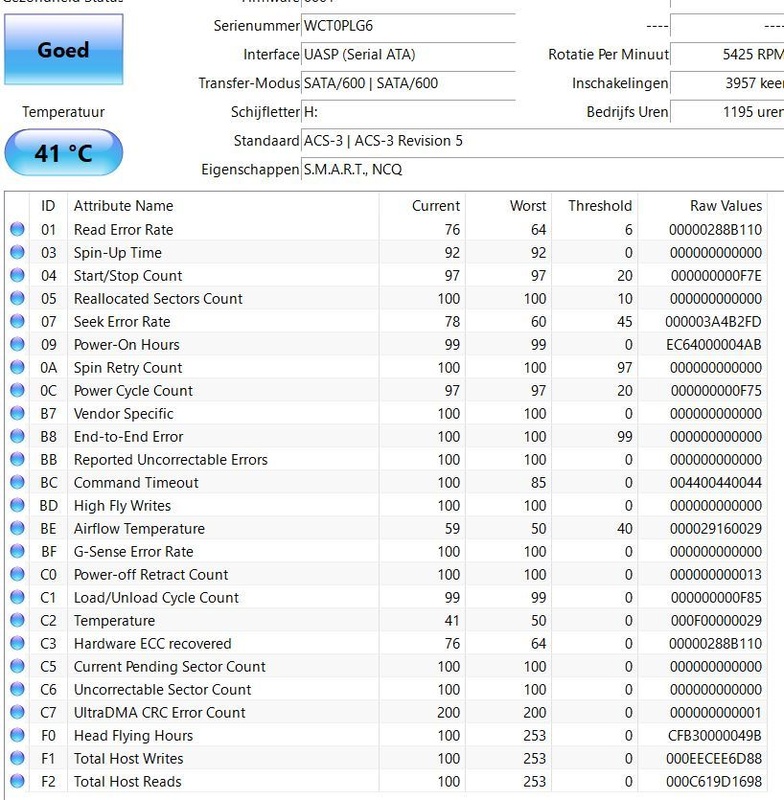Click the status orb for Hardware ECC recovered
The image size is (784, 800).
(x=17, y=643)
